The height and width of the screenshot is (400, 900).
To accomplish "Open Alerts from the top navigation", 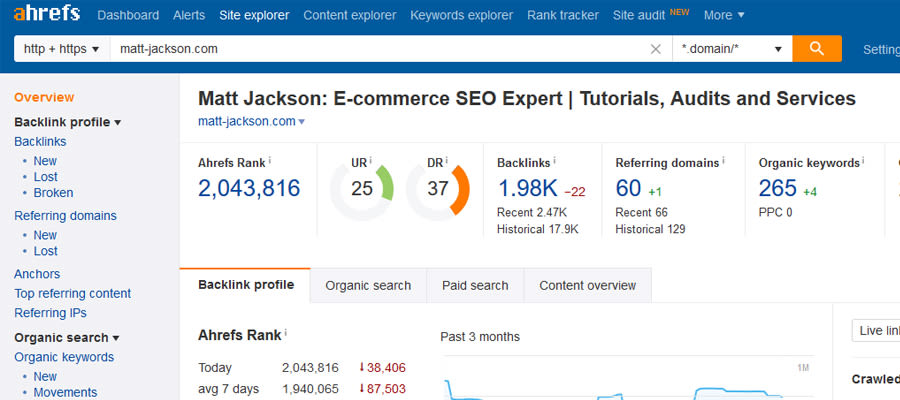I will click(189, 15).
